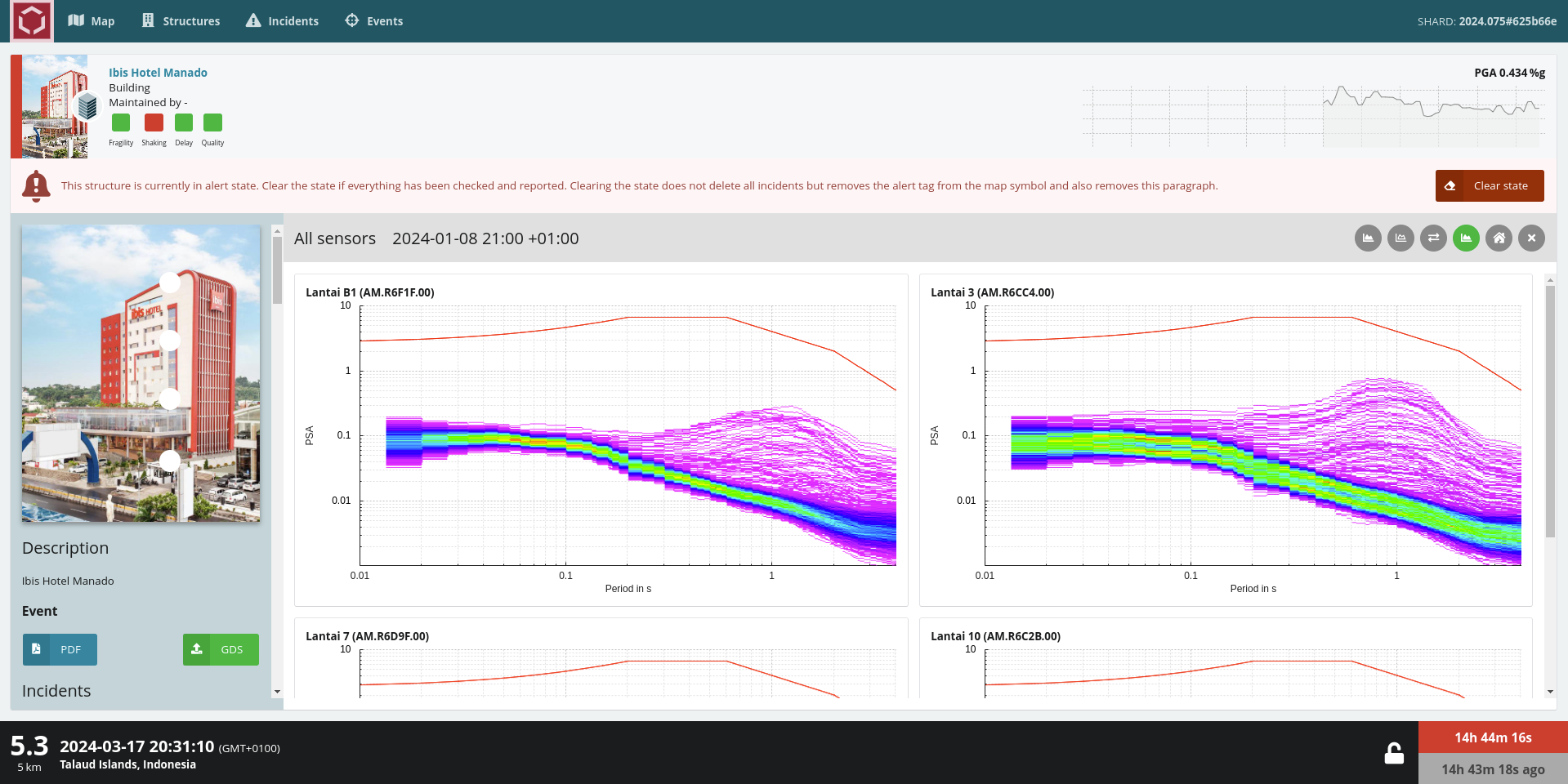The width and height of the screenshot is (1568, 784).
Task: Open the Ibis Hotel Manado title link
Action: point(158,73)
